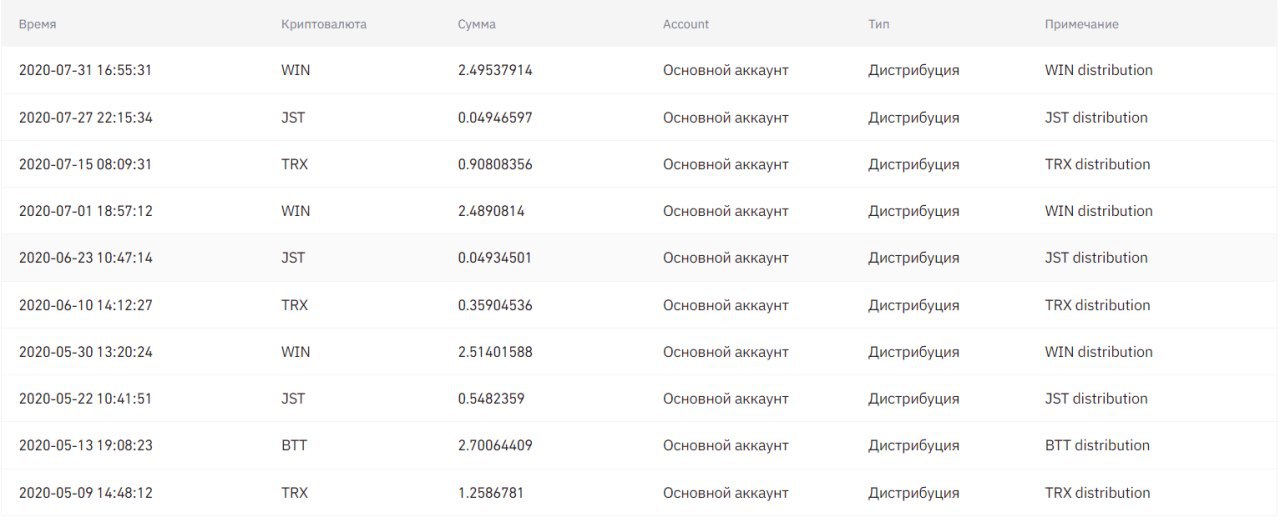
Task: Select timestamp 2020-06-23 10:47:14
Action: pyautogui.click(x=86, y=258)
